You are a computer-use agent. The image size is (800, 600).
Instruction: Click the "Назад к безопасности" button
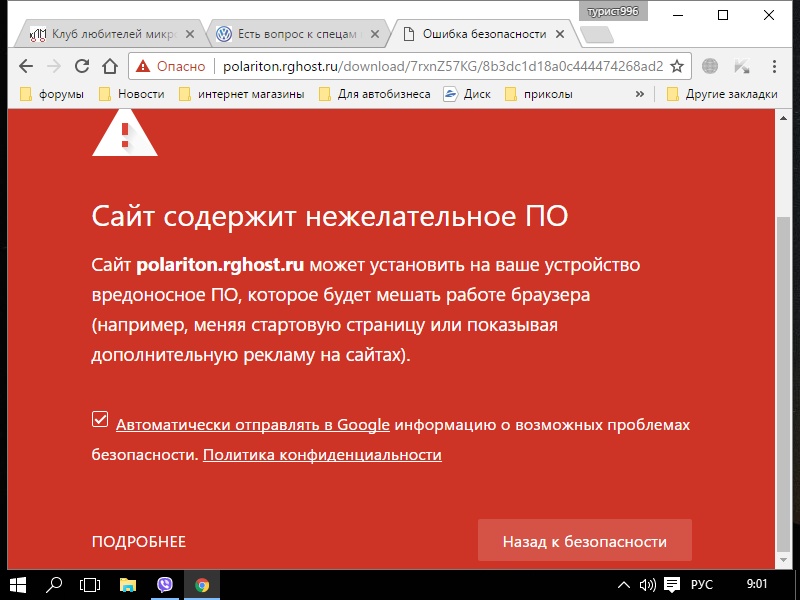click(584, 541)
